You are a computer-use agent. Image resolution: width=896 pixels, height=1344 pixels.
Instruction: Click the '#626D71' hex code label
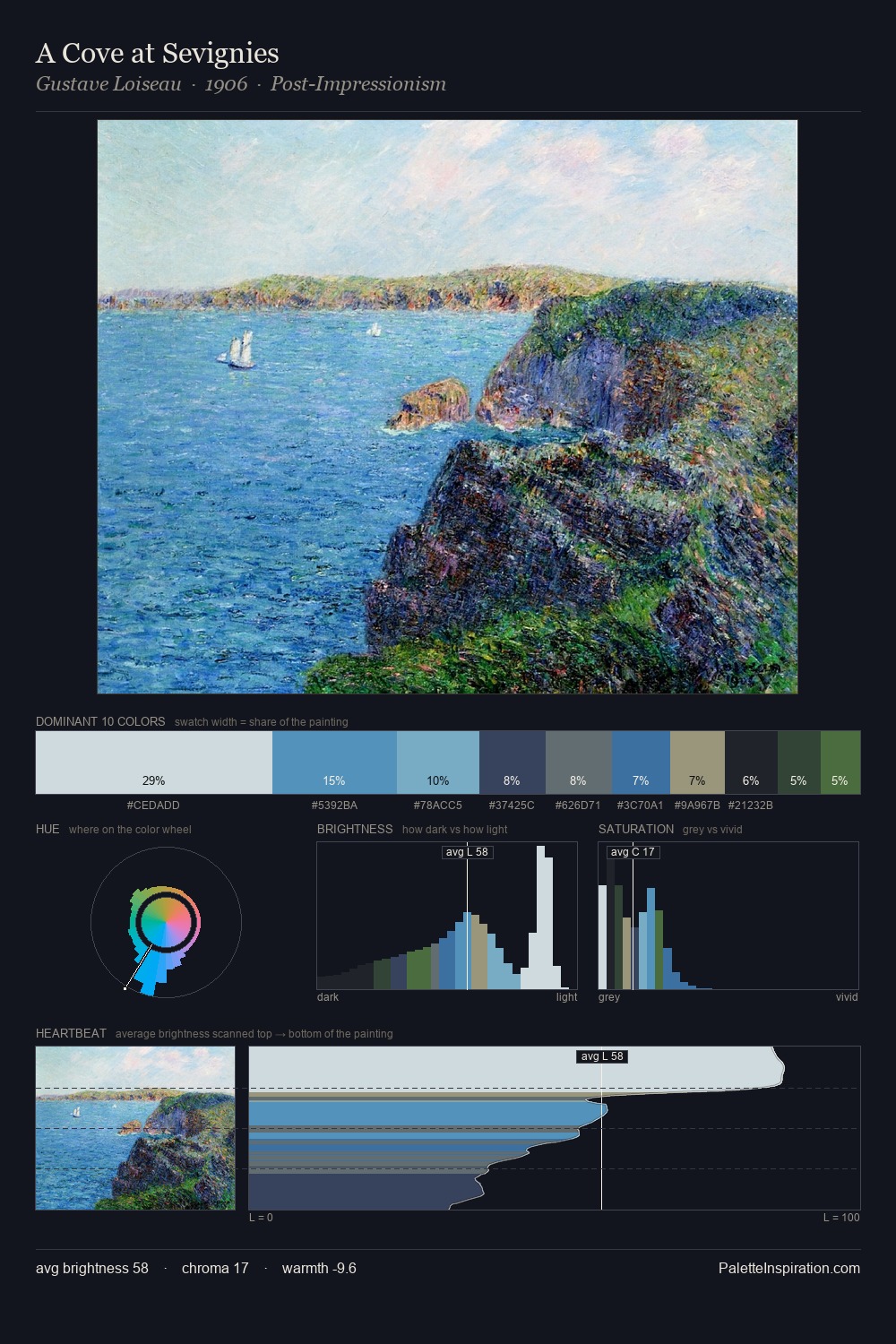[x=578, y=806]
